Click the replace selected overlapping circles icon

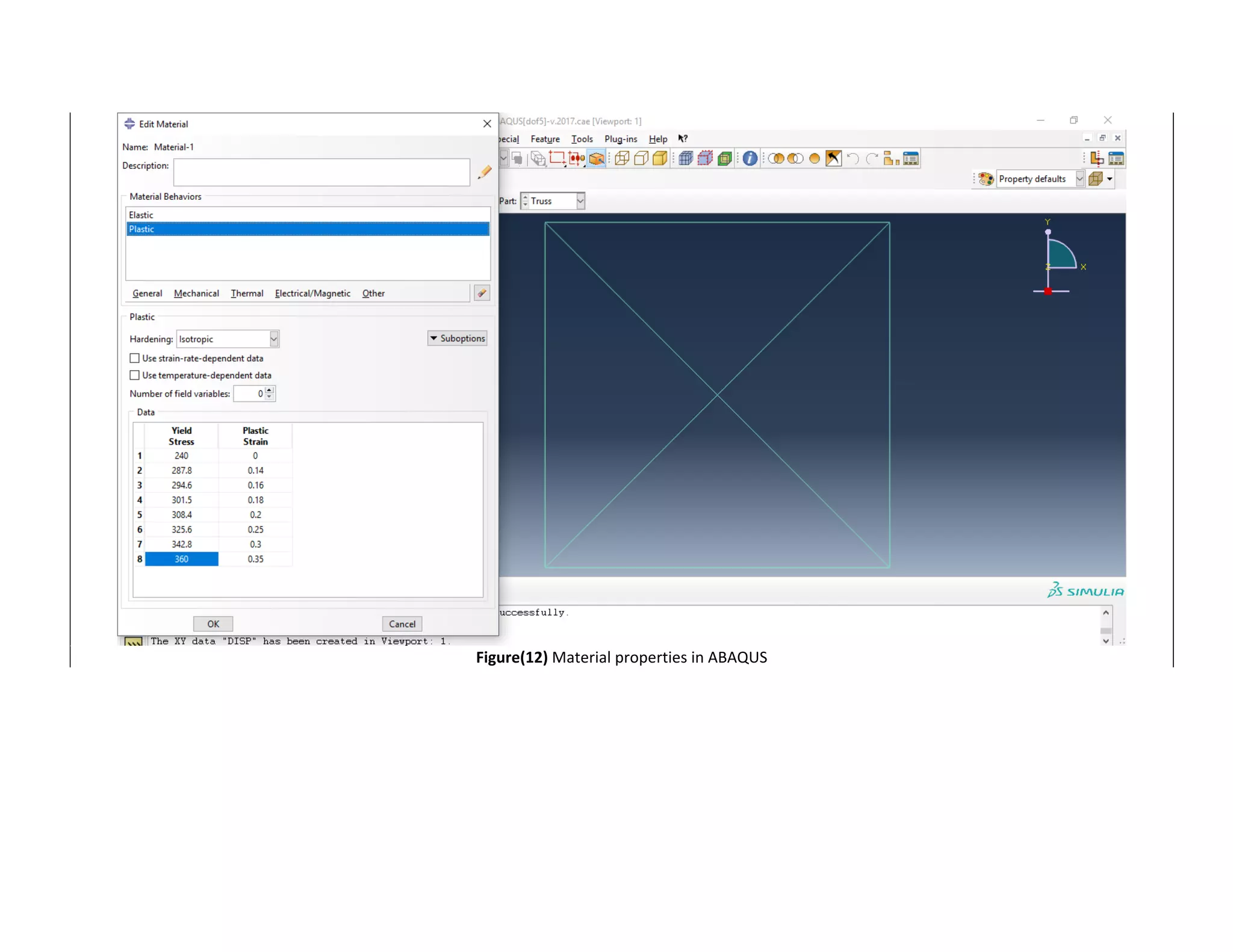coord(776,158)
